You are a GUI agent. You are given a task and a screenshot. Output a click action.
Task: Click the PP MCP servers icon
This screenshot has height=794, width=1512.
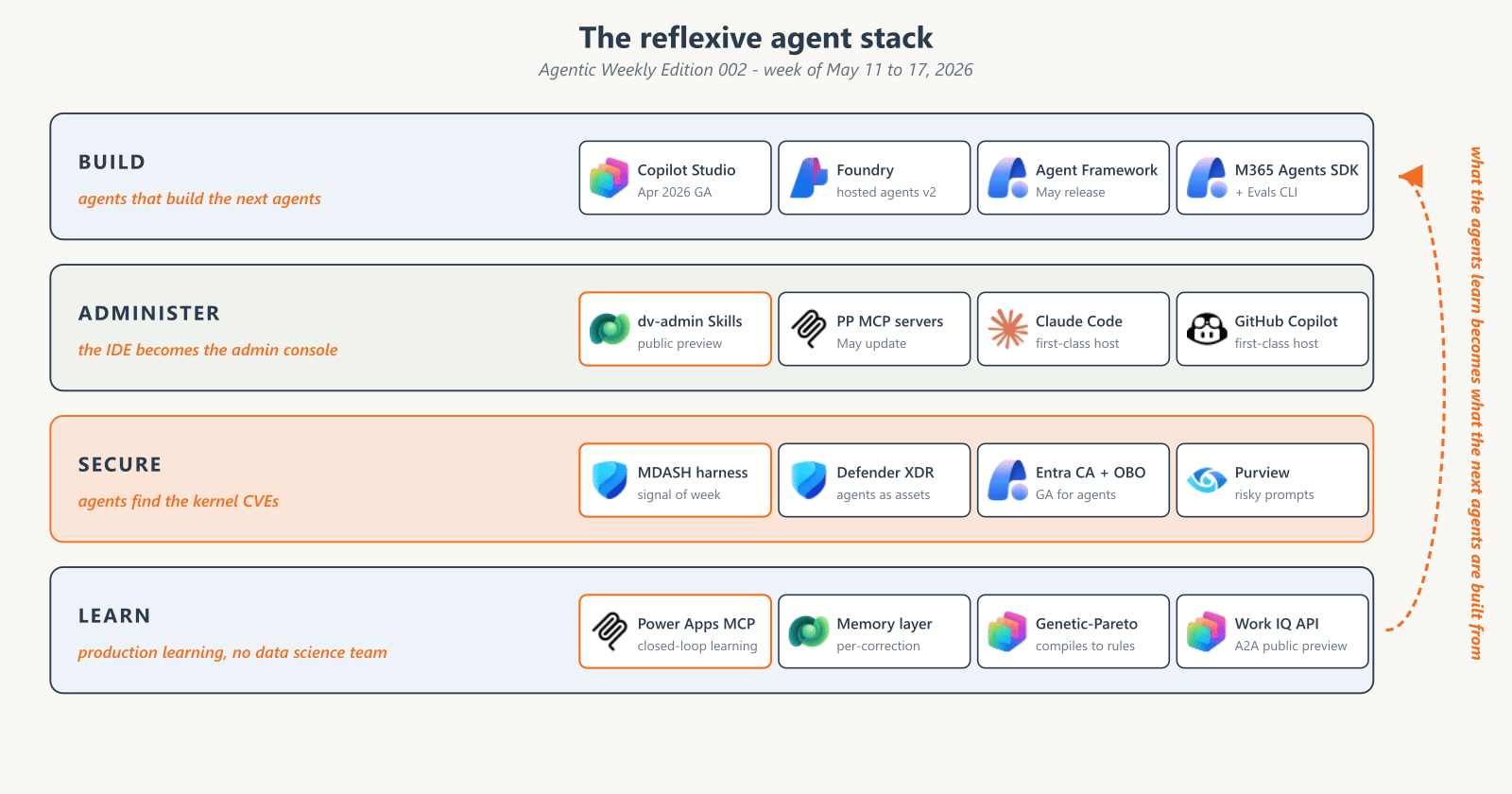(x=809, y=329)
